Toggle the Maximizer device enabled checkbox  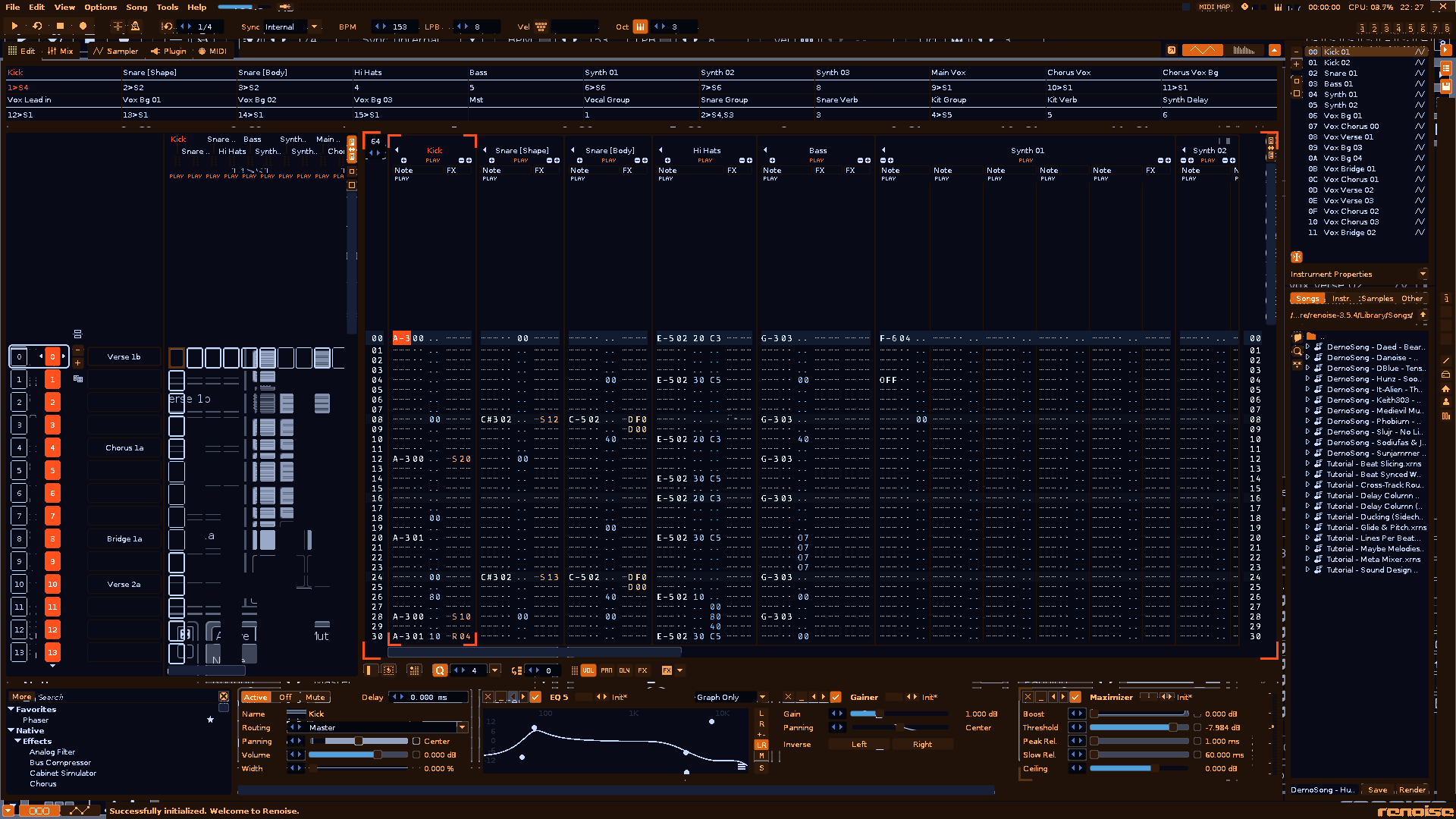pyautogui.click(x=1075, y=697)
